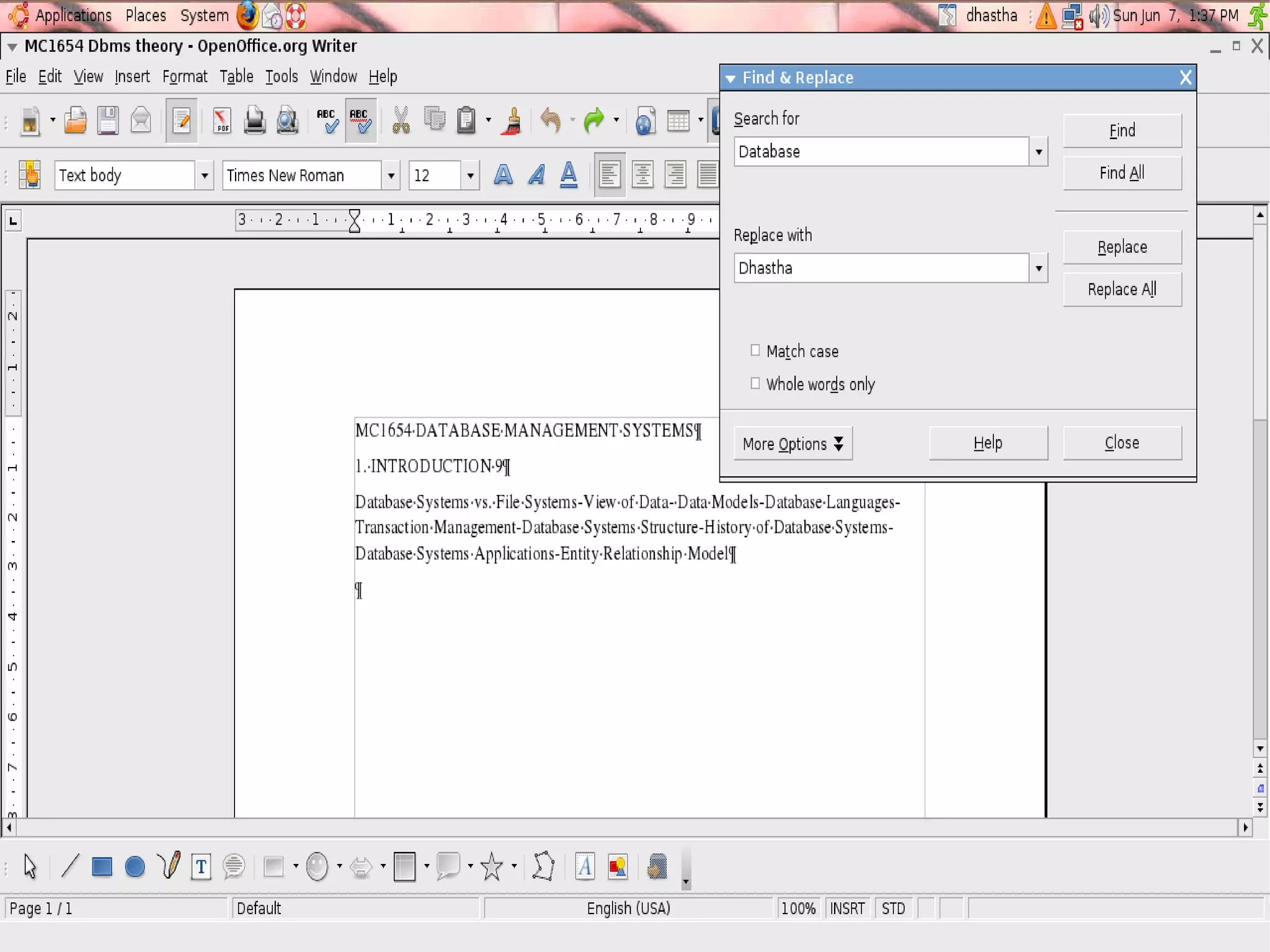
Task: Expand More Options in Find & Replace
Action: (x=793, y=443)
